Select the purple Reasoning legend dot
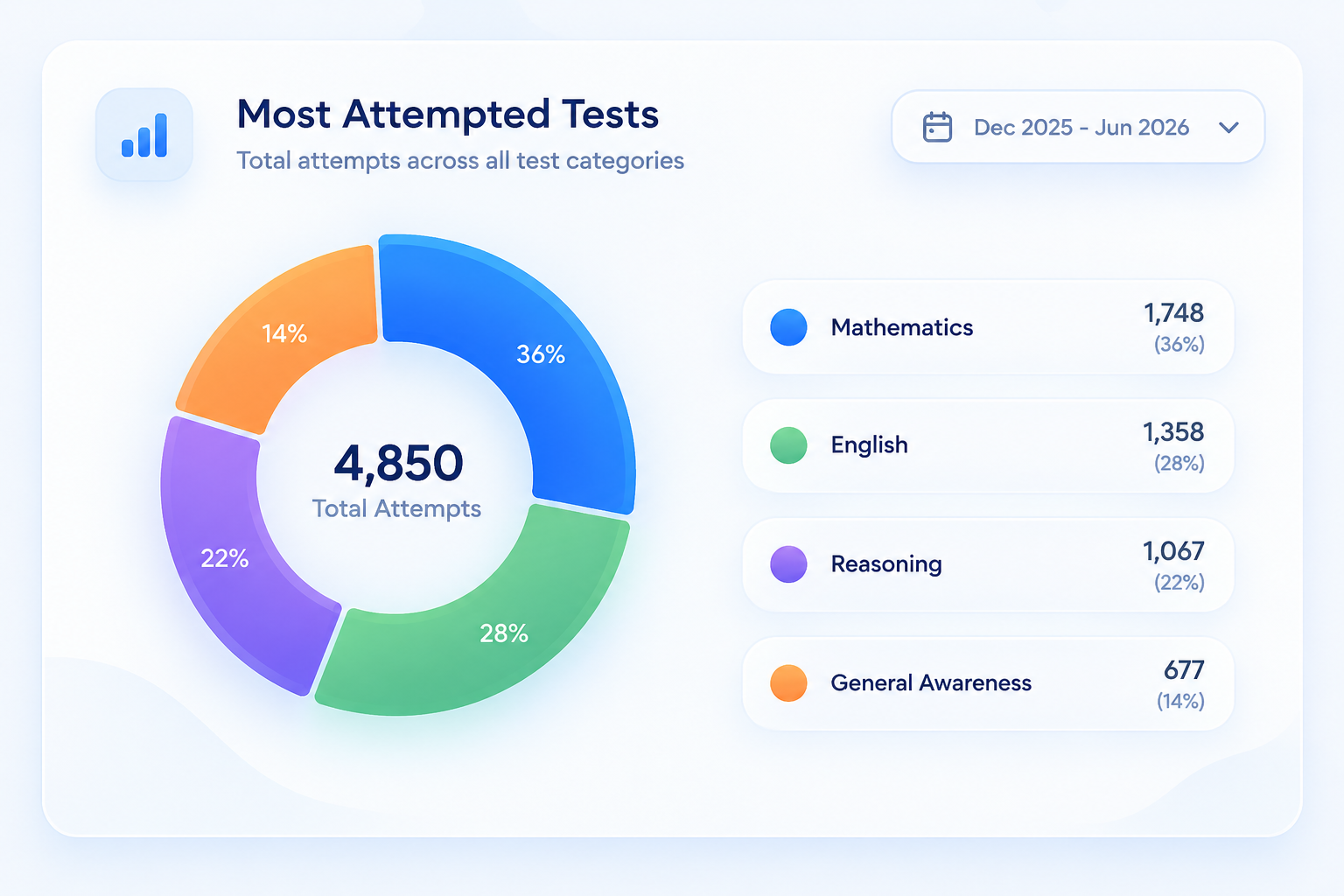1344x896 pixels. pyautogui.click(x=788, y=564)
